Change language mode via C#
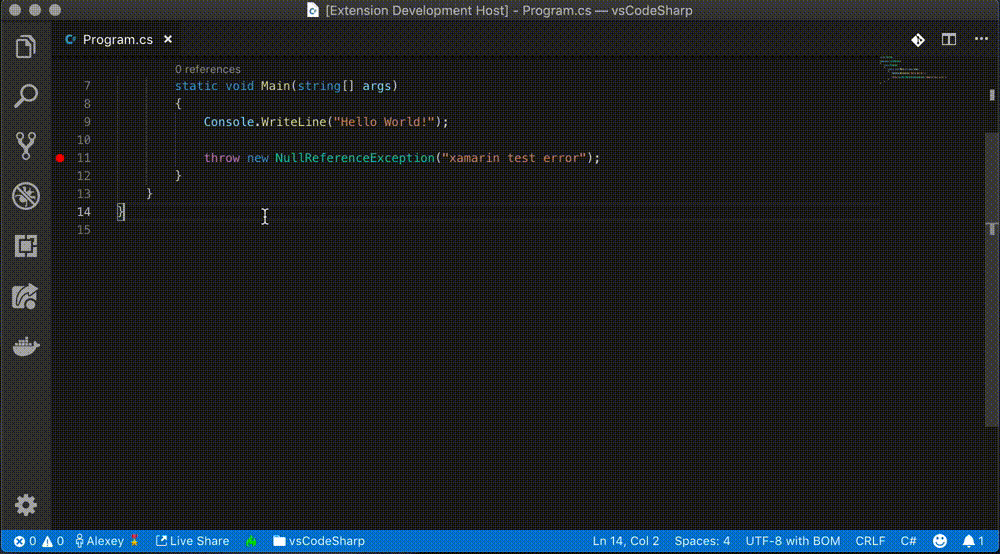1000x554 pixels. [x=908, y=541]
